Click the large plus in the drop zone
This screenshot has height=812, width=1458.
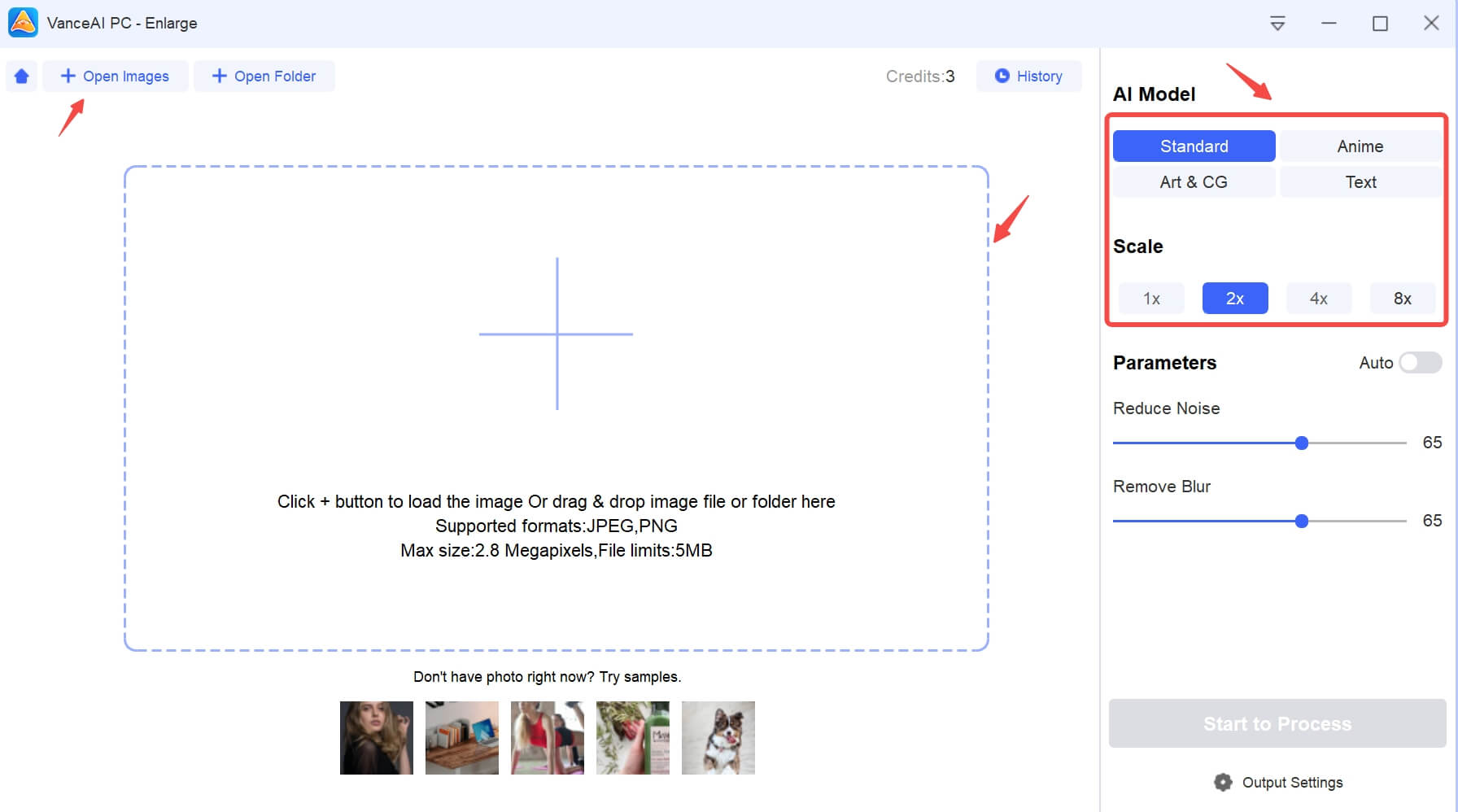(x=557, y=334)
